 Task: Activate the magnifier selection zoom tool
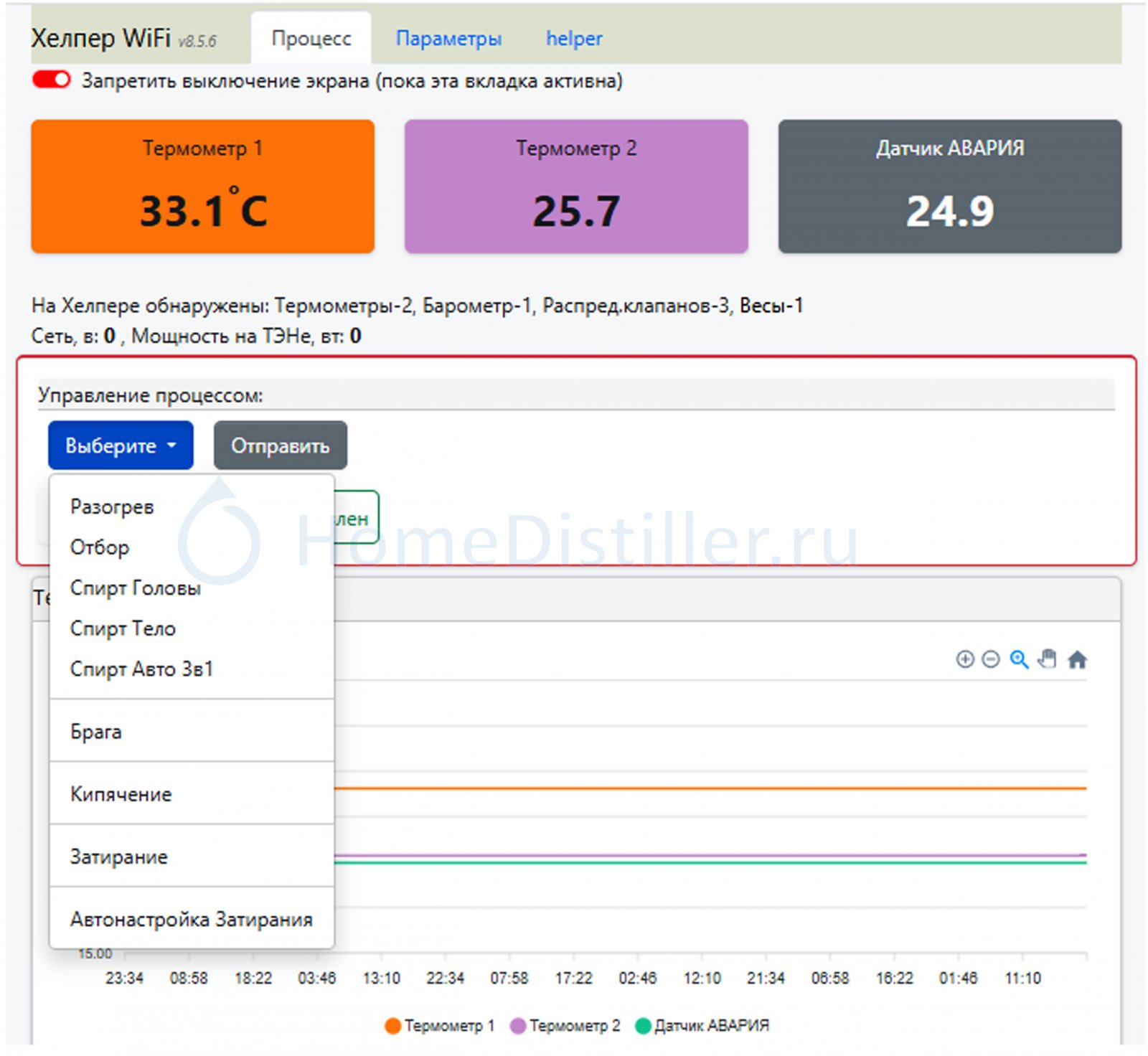(x=1019, y=659)
